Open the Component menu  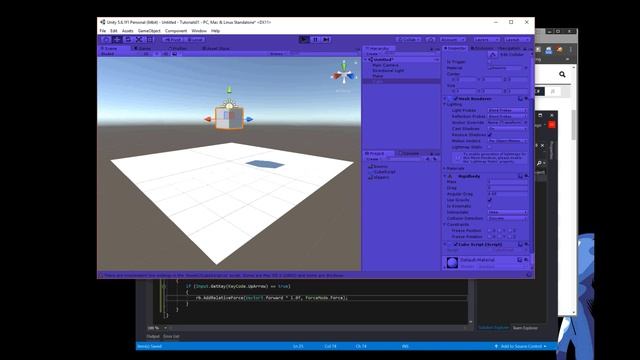[x=176, y=31]
